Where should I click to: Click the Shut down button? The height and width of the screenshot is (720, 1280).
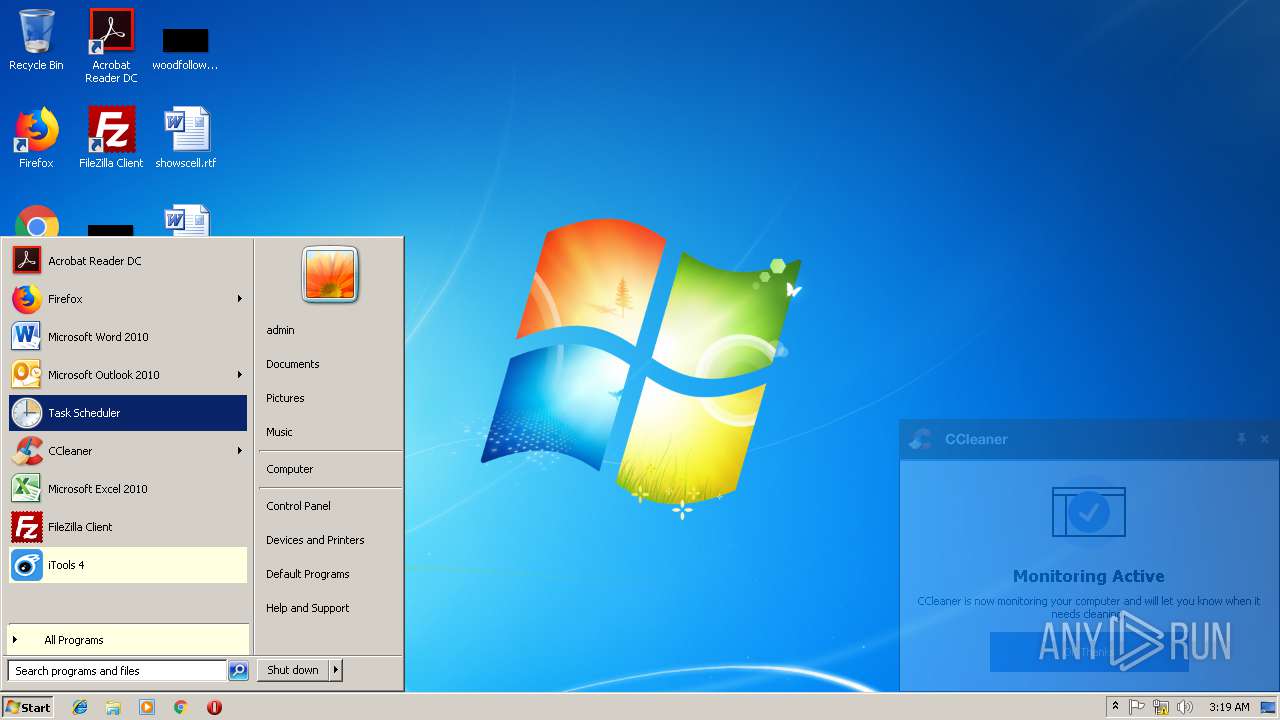(293, 670)
